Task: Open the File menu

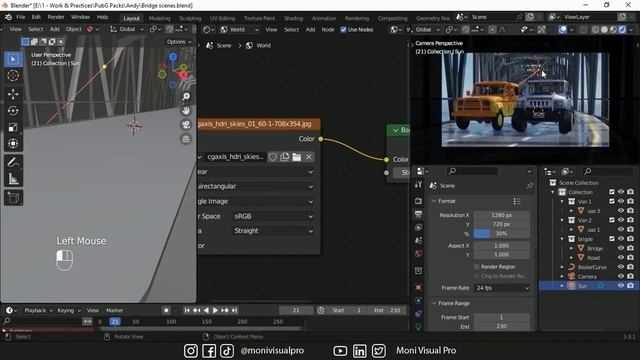Action: click(21, 17)
